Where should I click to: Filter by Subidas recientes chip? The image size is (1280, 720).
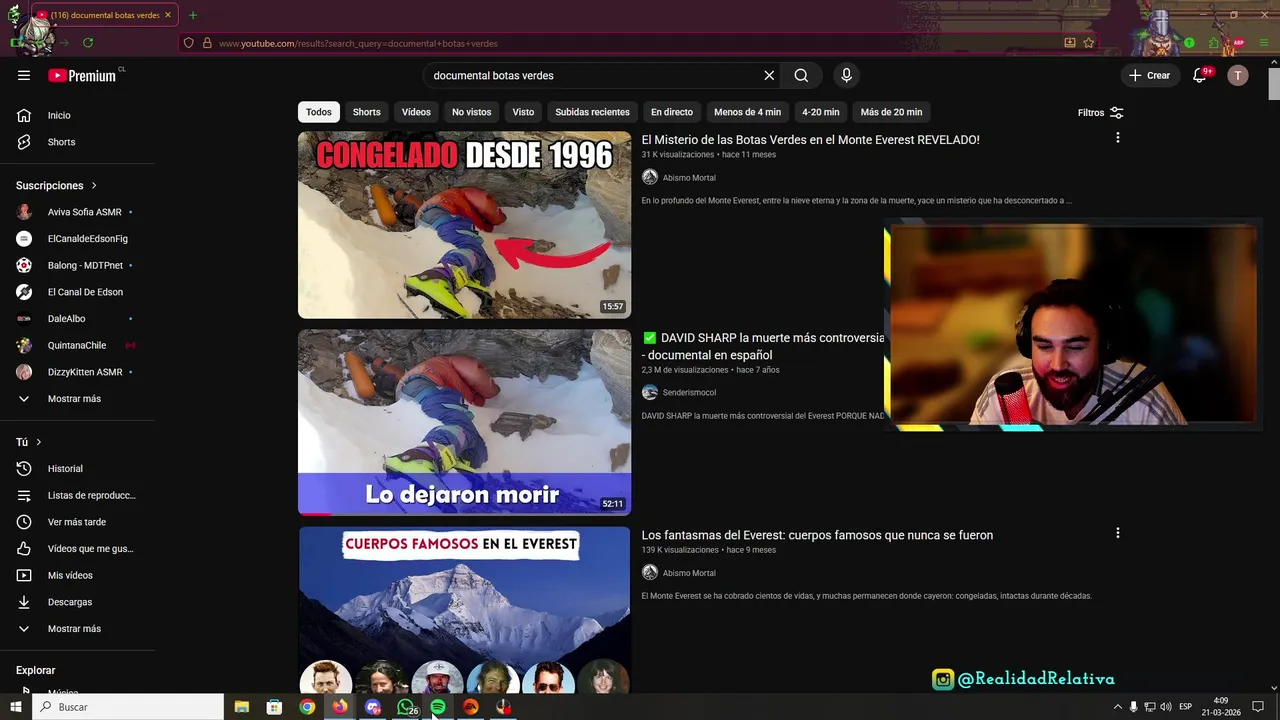tap(592, 112)
